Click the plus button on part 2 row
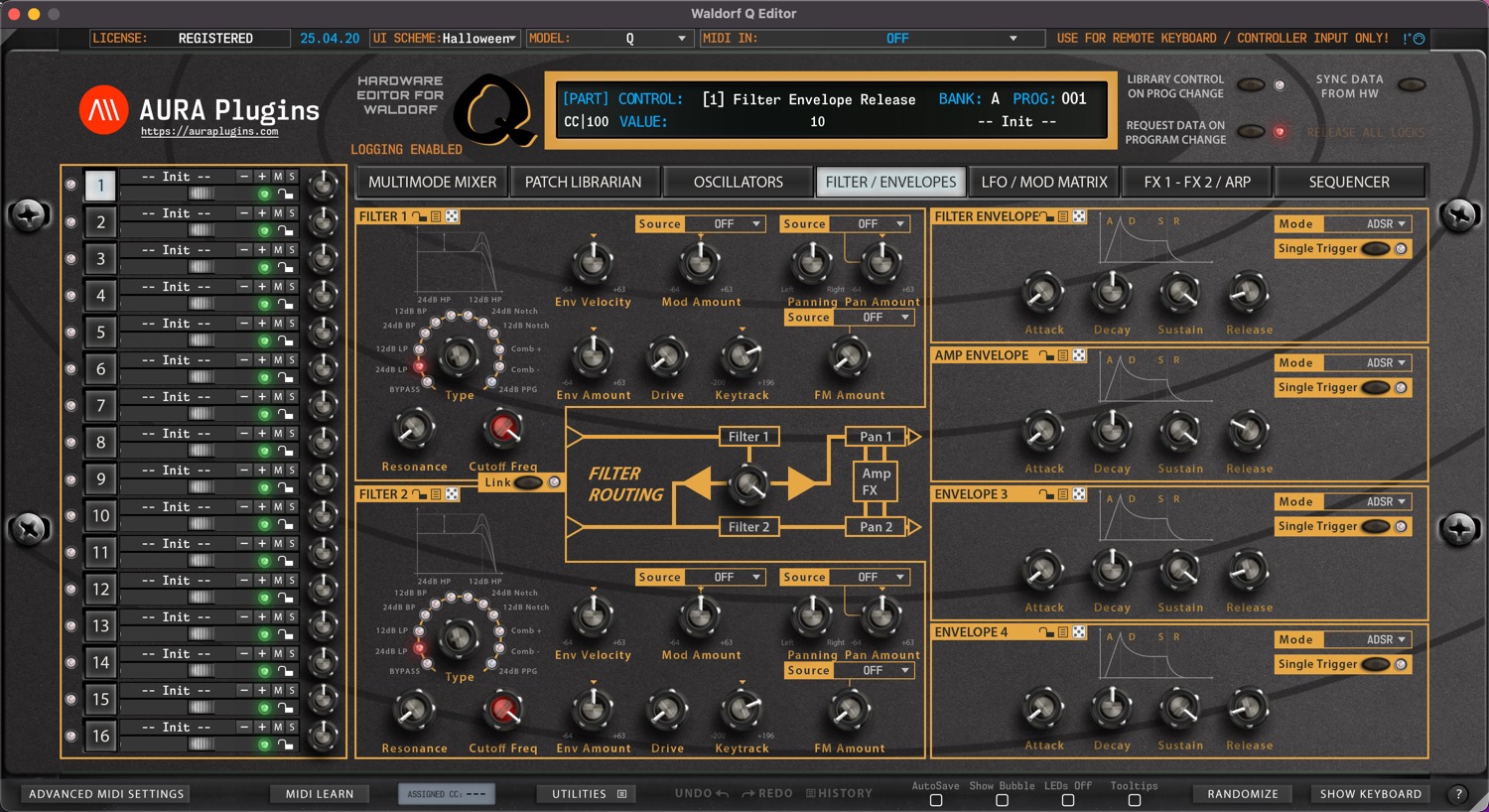This screenshot has width=1489, height=812. click(262, 212)
